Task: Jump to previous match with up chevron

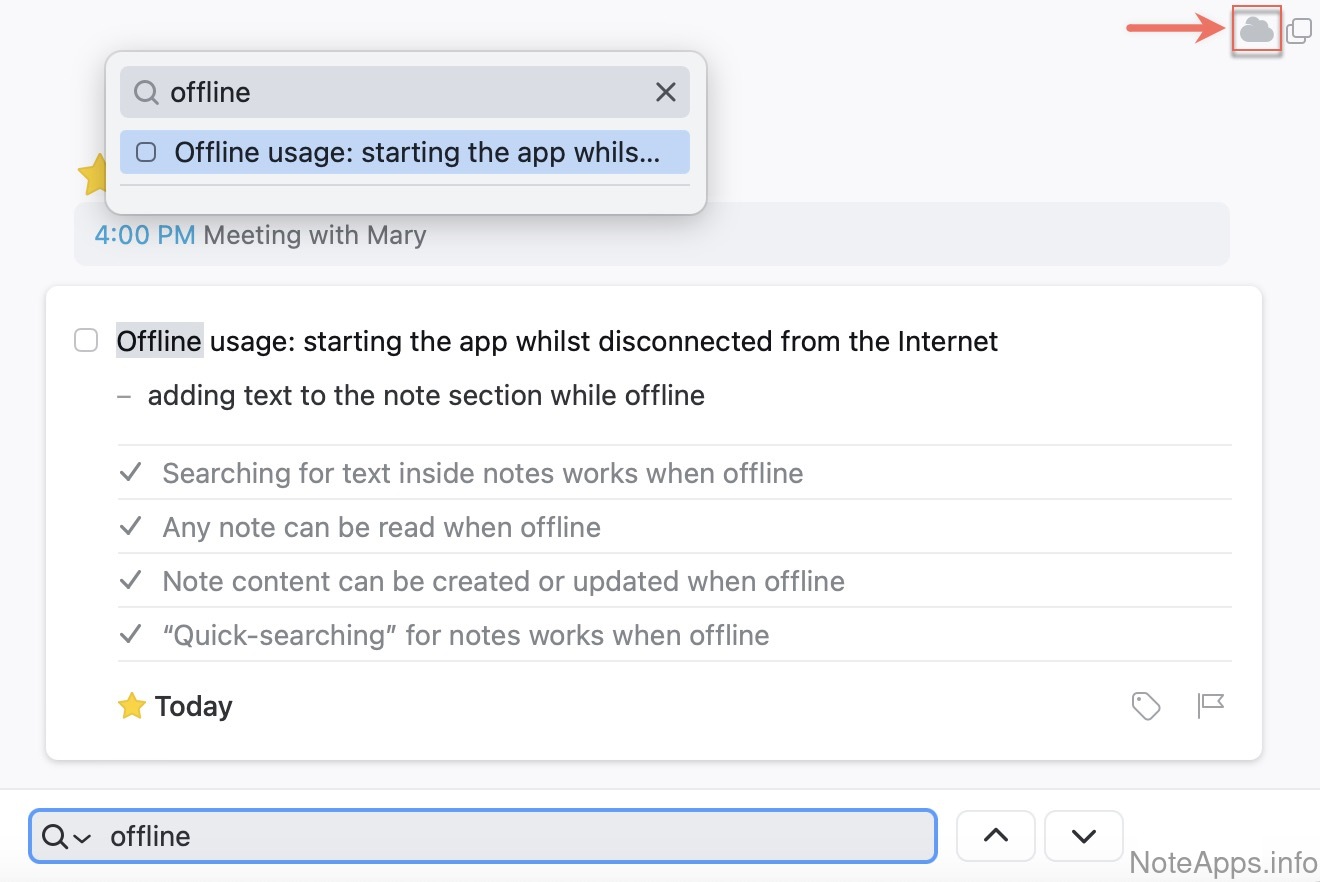Action: click(x=996, y=836)
